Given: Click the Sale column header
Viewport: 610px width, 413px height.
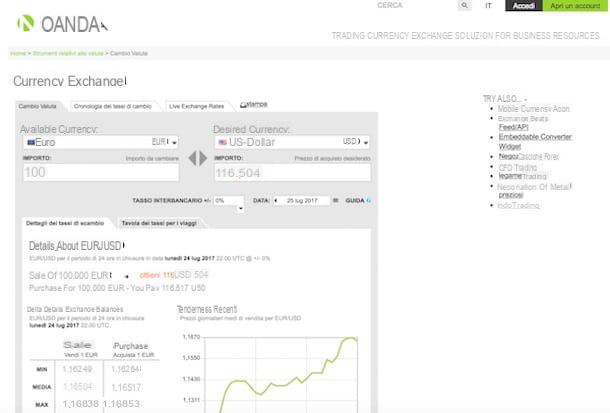Looking at the screenshot, I should (78, 345).
